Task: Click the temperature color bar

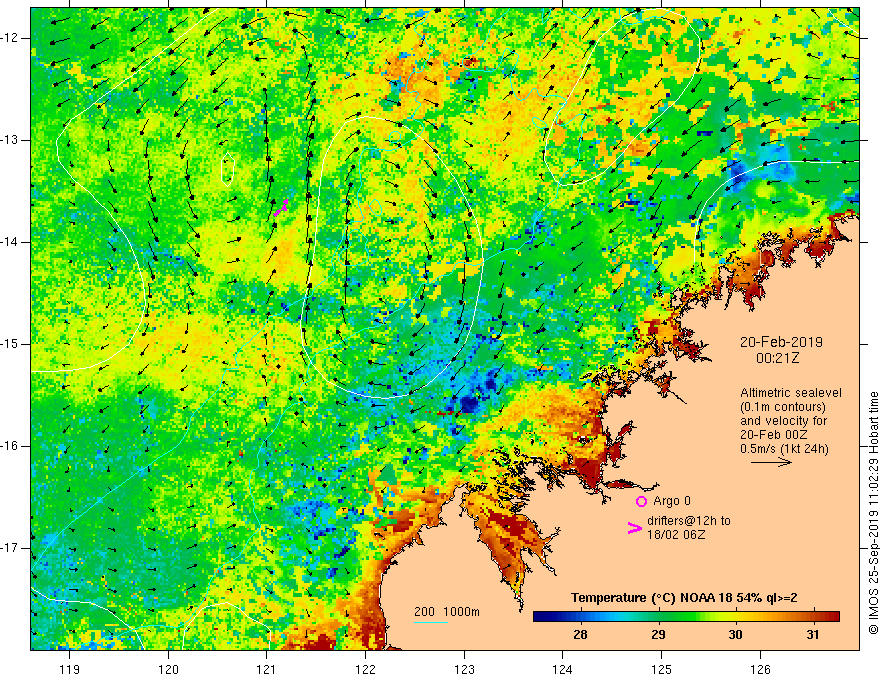Action: coord(686,617)
